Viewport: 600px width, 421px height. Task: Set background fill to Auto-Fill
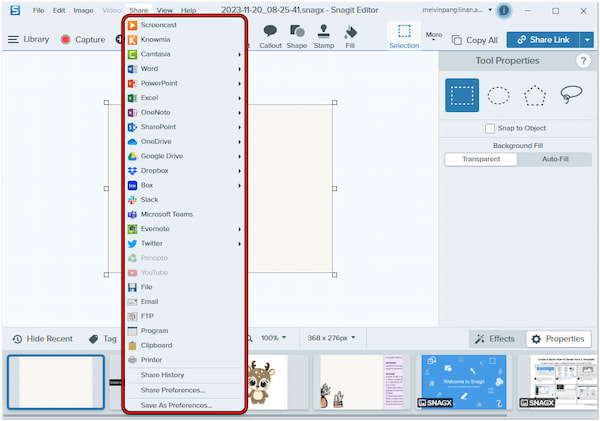(555, 159)
